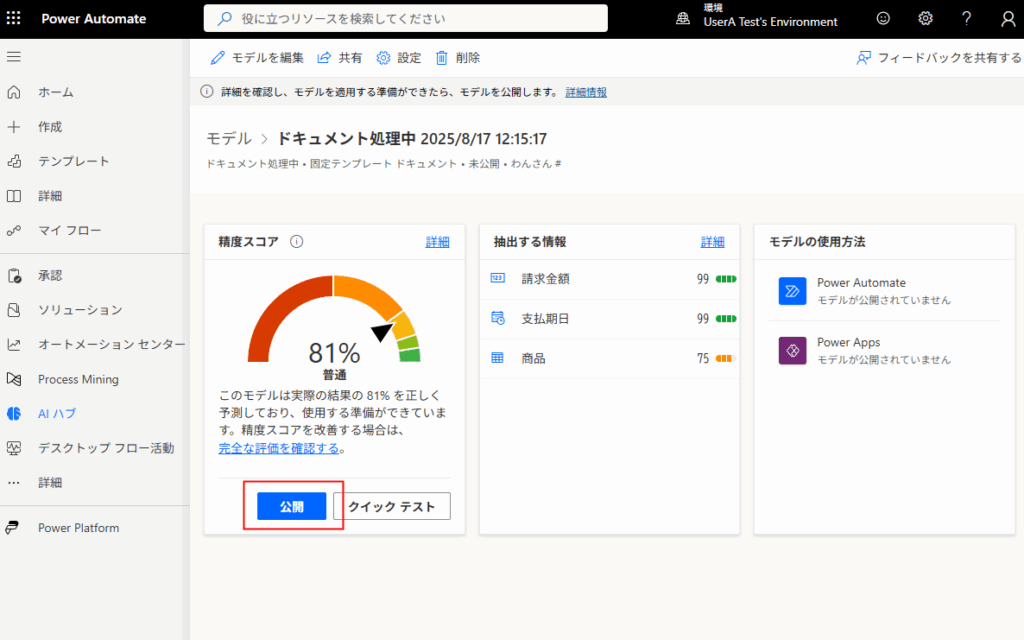Click the search magnifier icon
The width and height of the screenshot is (1024, 640).
click(x=225, y=18)
